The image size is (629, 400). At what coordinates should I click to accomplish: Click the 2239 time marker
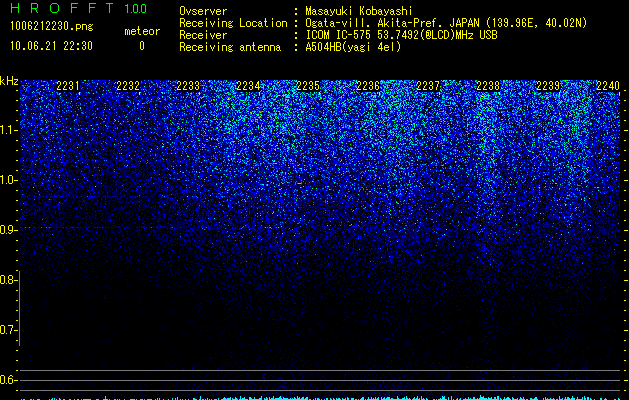(548, 86)
